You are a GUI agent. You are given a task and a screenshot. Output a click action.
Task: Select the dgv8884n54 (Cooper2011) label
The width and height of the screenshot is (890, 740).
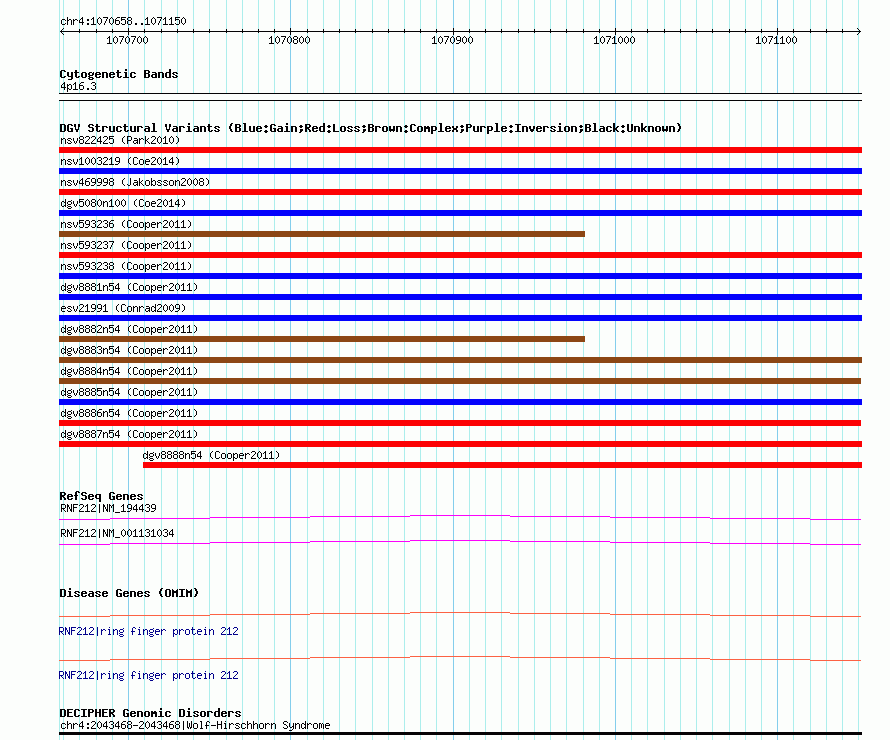tap(129, 371)
